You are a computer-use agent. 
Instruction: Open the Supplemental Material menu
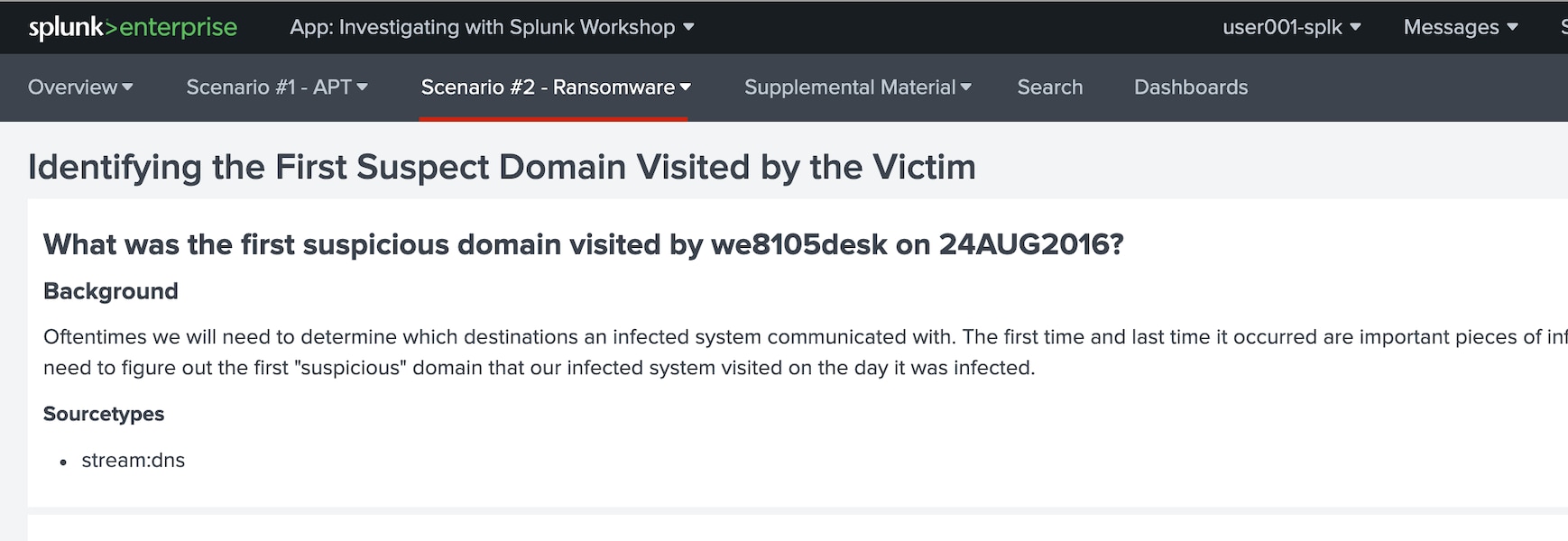pyautogui.click(x=858, y=87)
